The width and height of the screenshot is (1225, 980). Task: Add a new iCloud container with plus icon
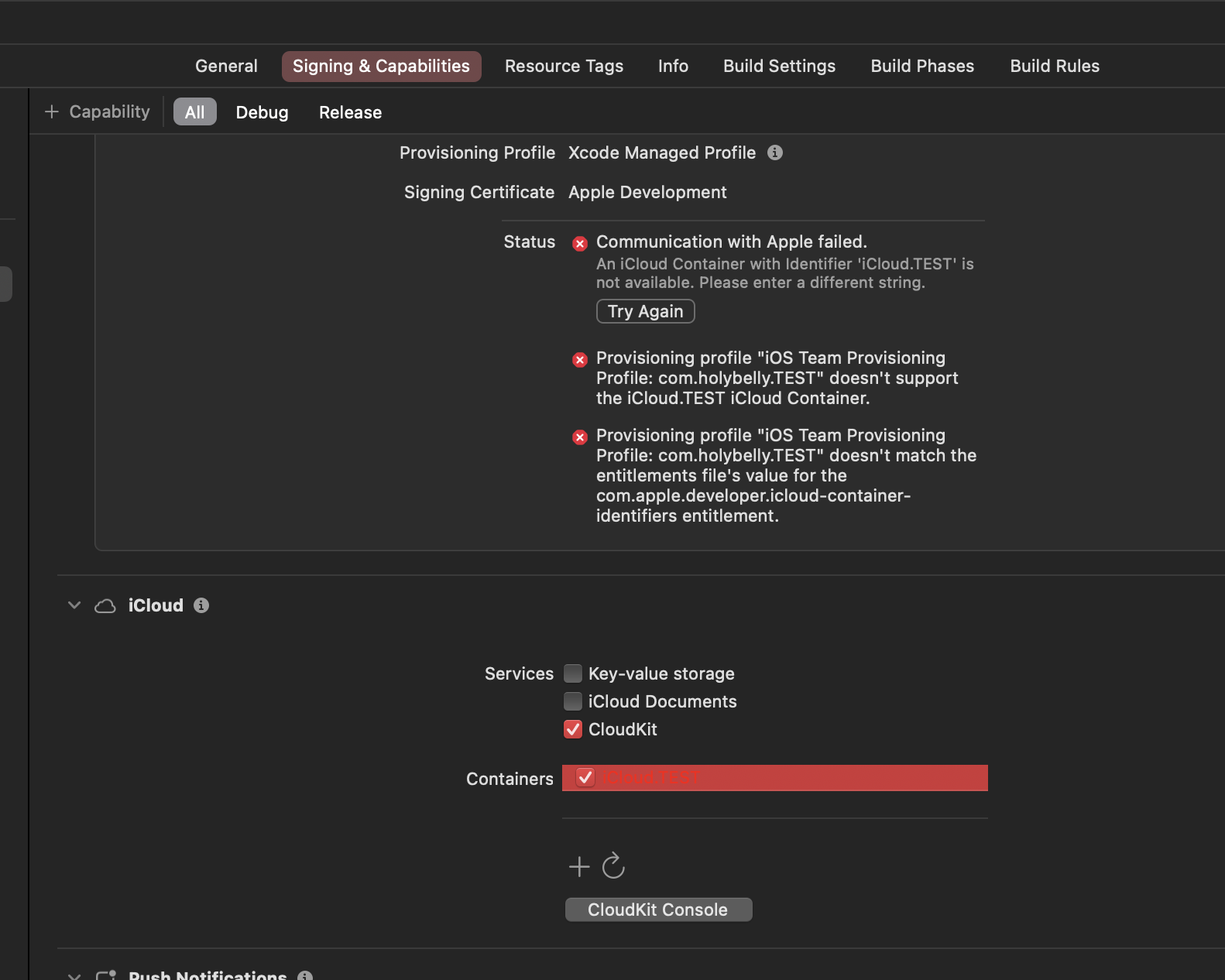[579, 866]
